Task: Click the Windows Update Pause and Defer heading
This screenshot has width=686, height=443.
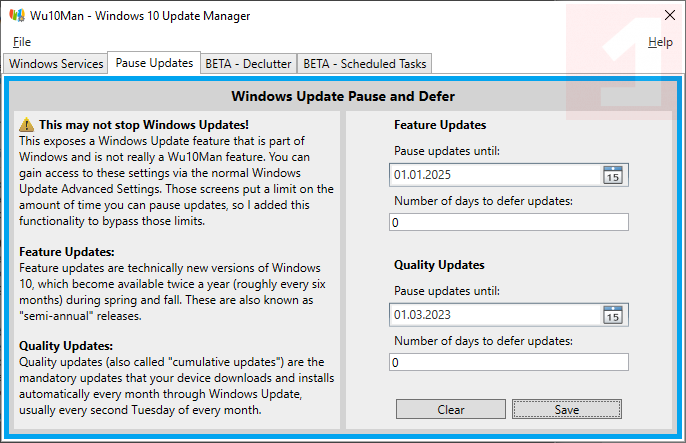Action: (x=343, y=97)
